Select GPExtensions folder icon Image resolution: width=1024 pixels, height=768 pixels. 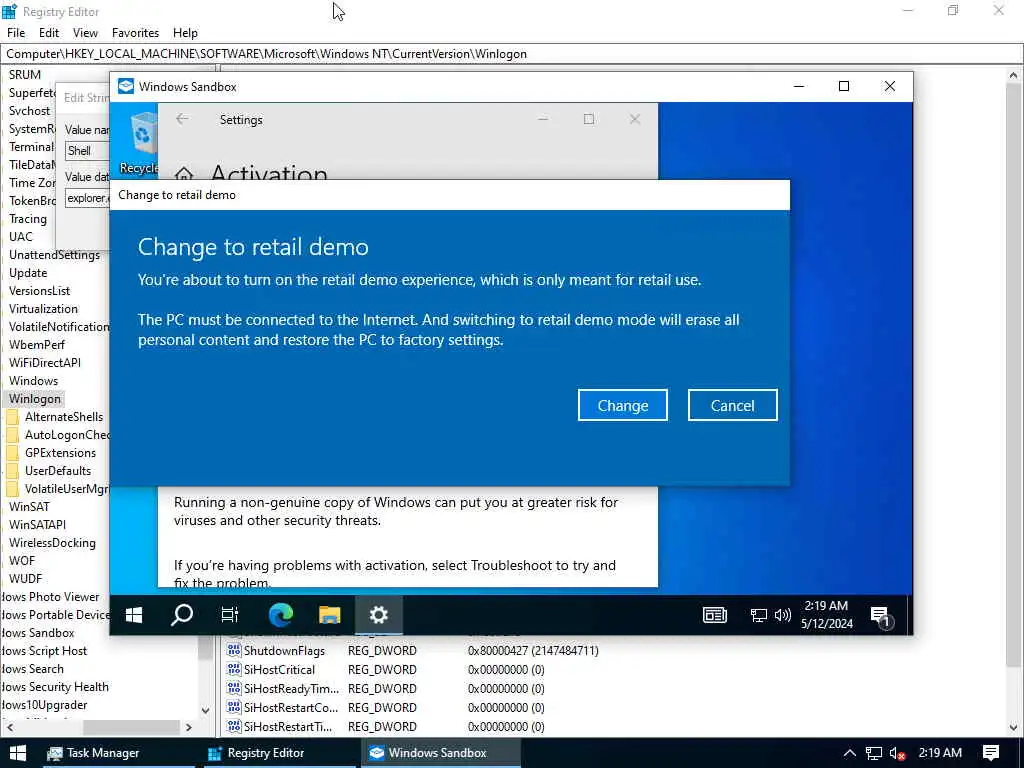click(x=12, y=453)
